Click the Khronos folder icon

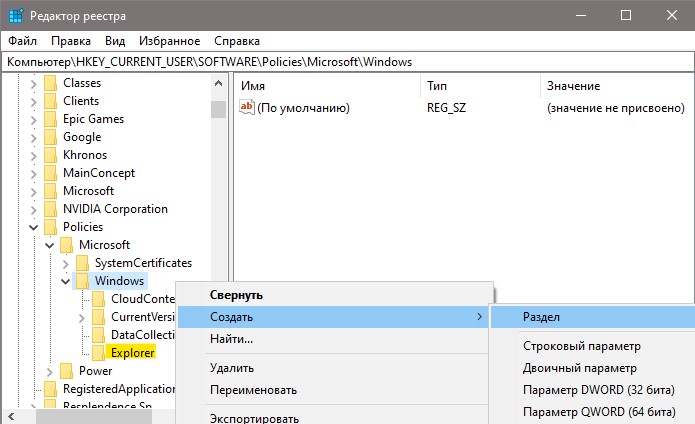pyautogui.click(x=51, y=155)
